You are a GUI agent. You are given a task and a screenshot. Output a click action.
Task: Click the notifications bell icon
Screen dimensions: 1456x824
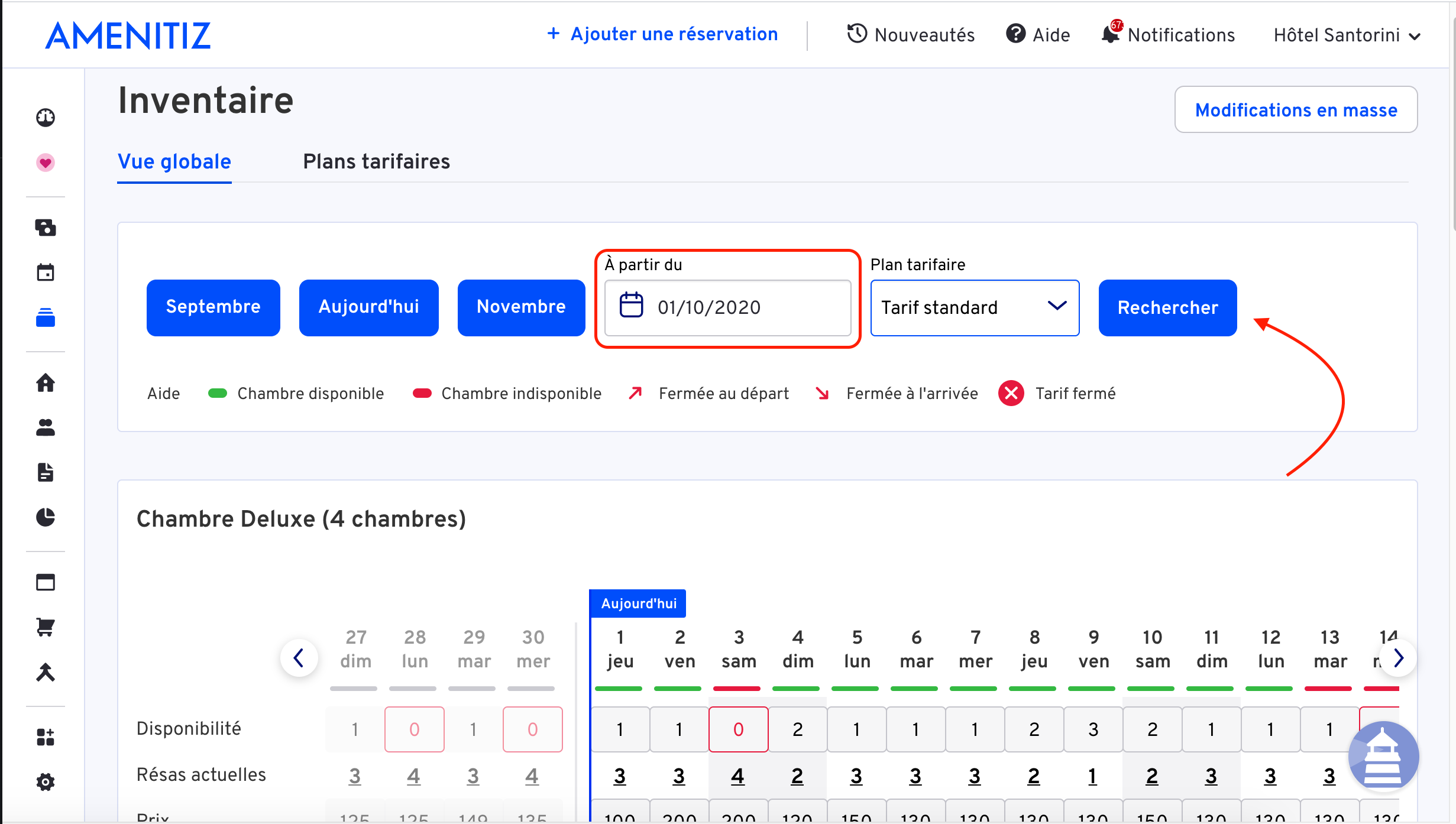coord(1111,34)
